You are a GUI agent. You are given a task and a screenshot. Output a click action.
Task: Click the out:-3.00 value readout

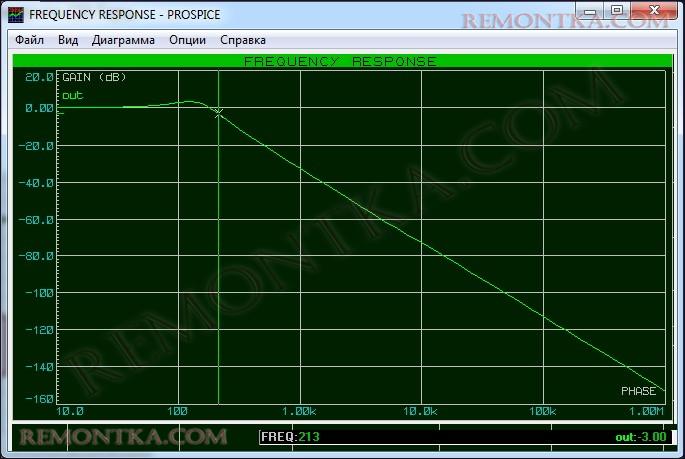coord(639,437)
